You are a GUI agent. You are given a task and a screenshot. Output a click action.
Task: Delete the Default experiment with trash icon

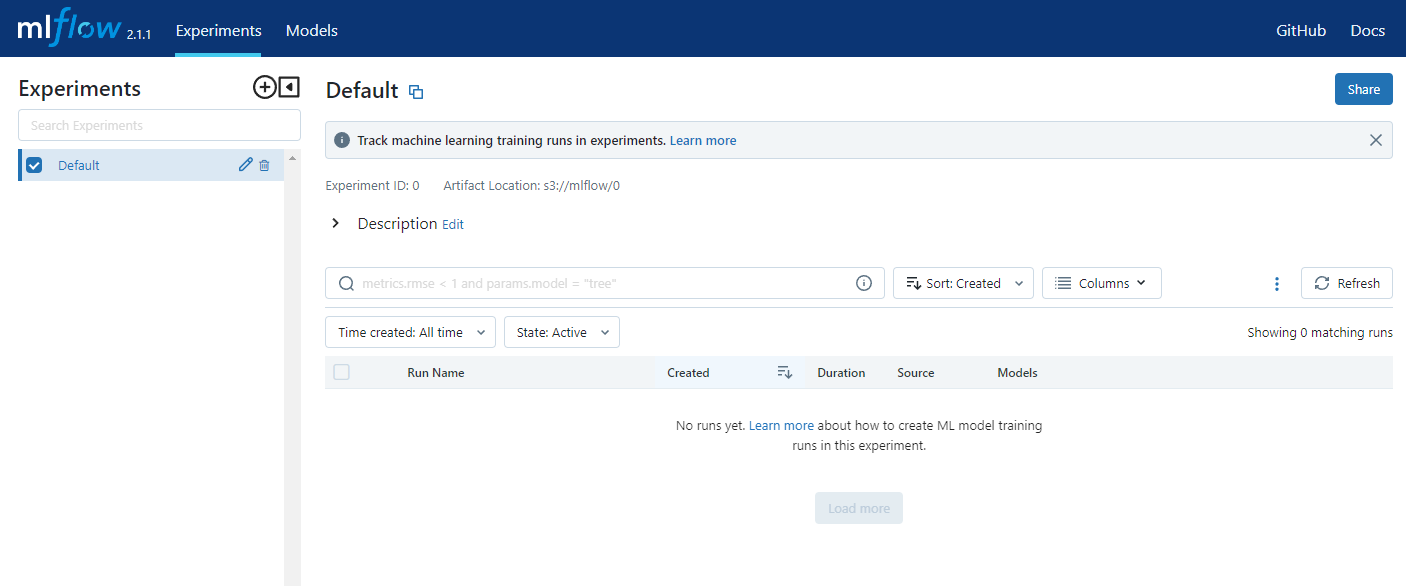264,165
